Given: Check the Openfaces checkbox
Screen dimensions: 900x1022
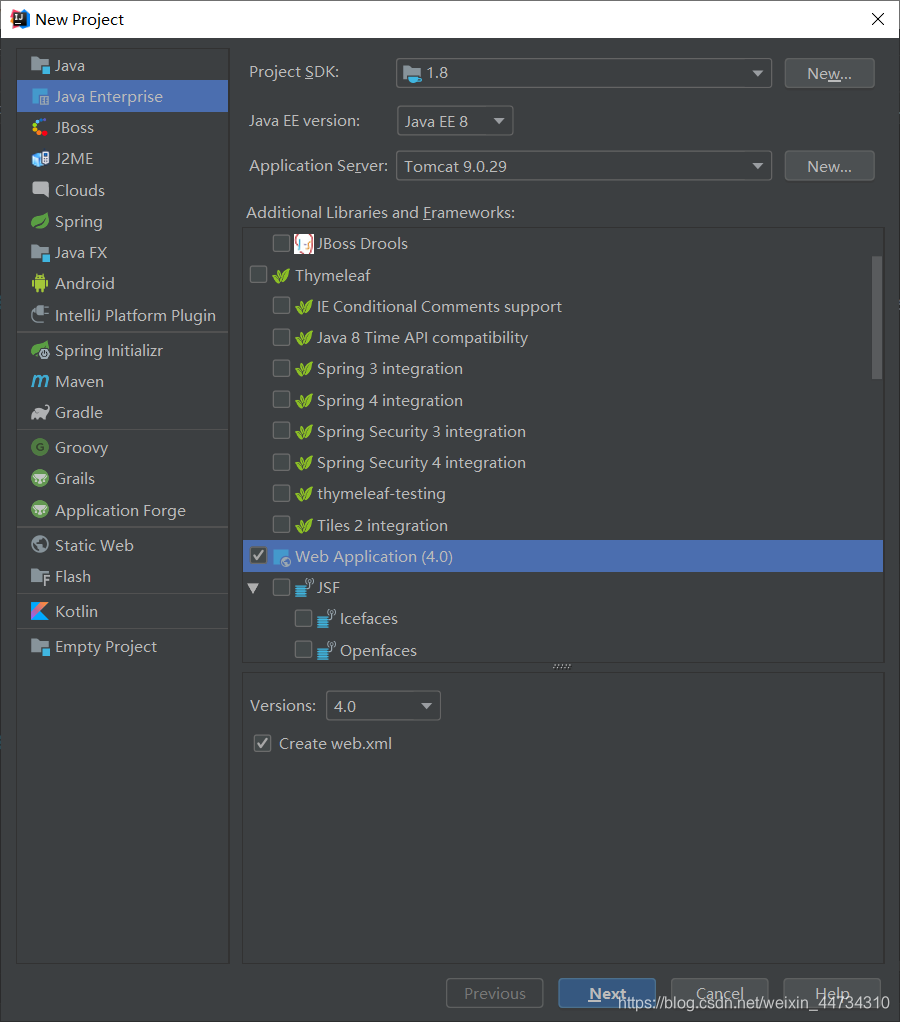Looking at the screenshot, I should pos(304,649).
